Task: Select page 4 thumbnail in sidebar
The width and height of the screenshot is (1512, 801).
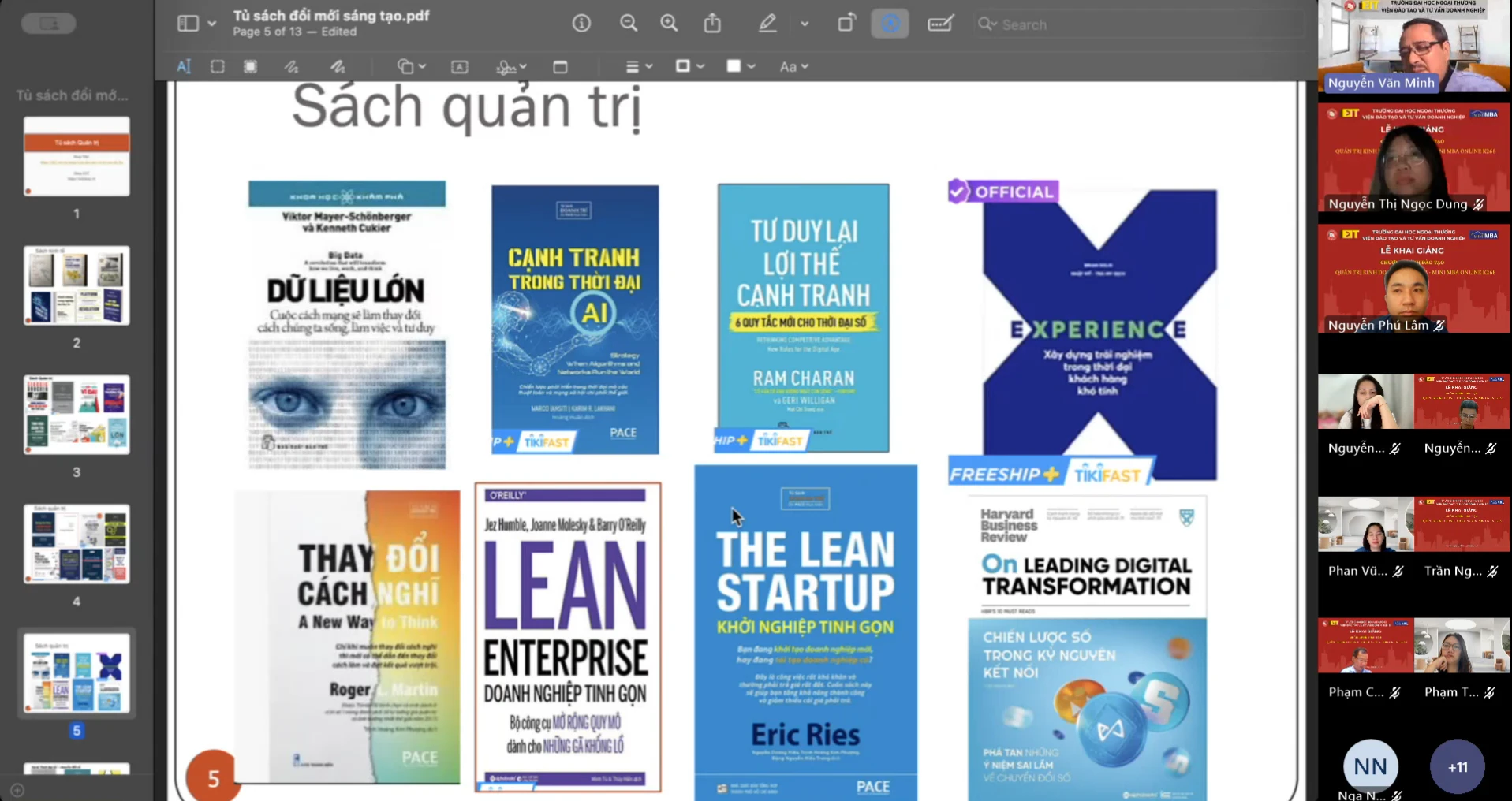Action: point(77,544)
